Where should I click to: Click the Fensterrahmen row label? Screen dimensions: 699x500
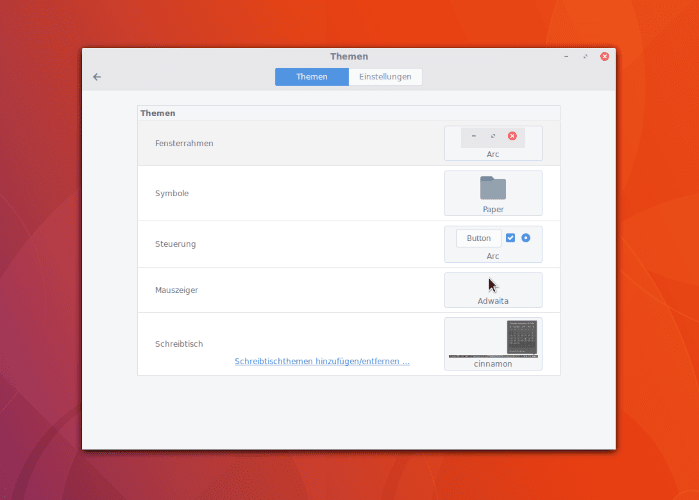184,143
